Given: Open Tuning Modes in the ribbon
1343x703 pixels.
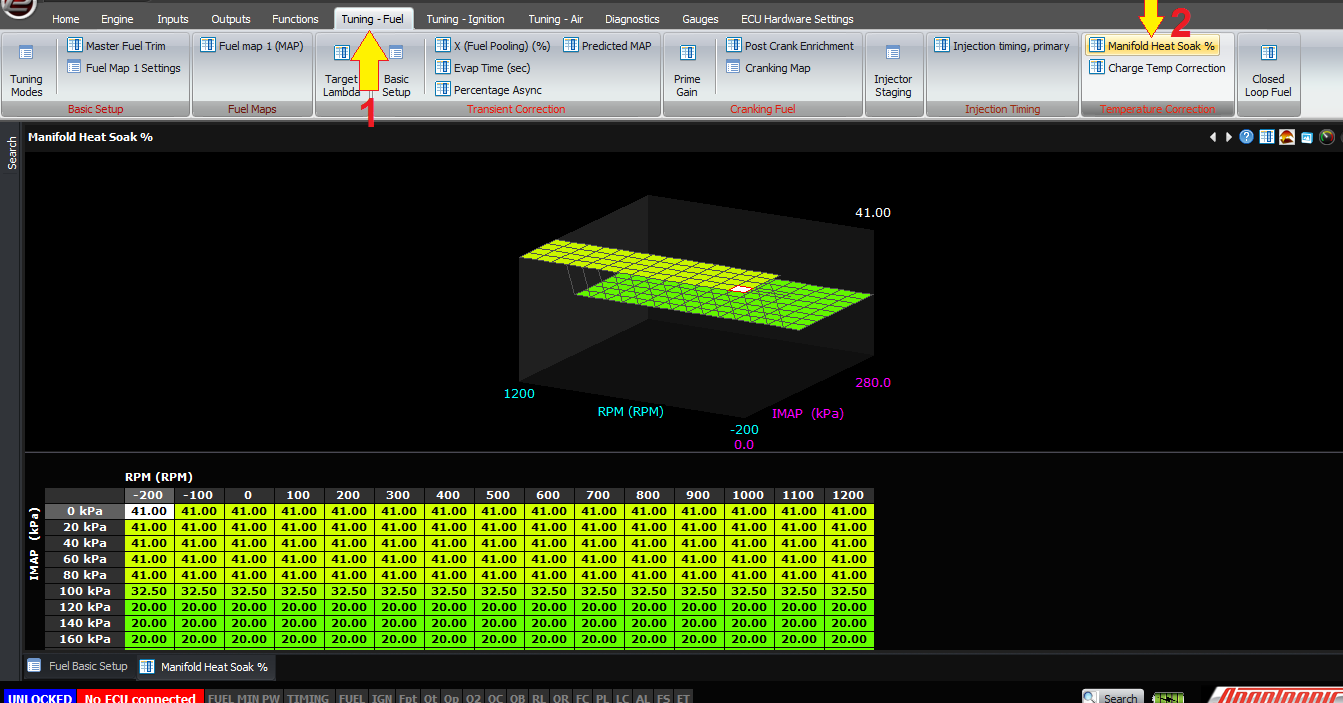Looking at the screenshot, I should point(26,69).
